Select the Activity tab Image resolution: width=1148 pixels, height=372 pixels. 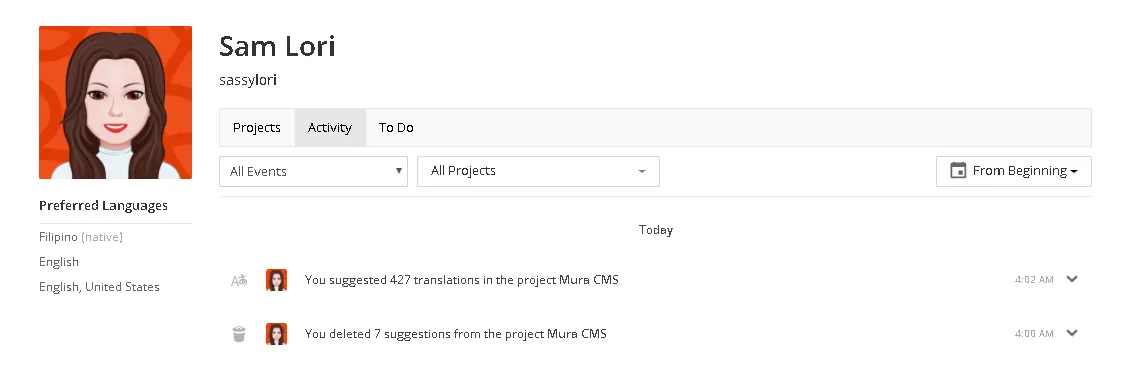(x=330, y=127)
